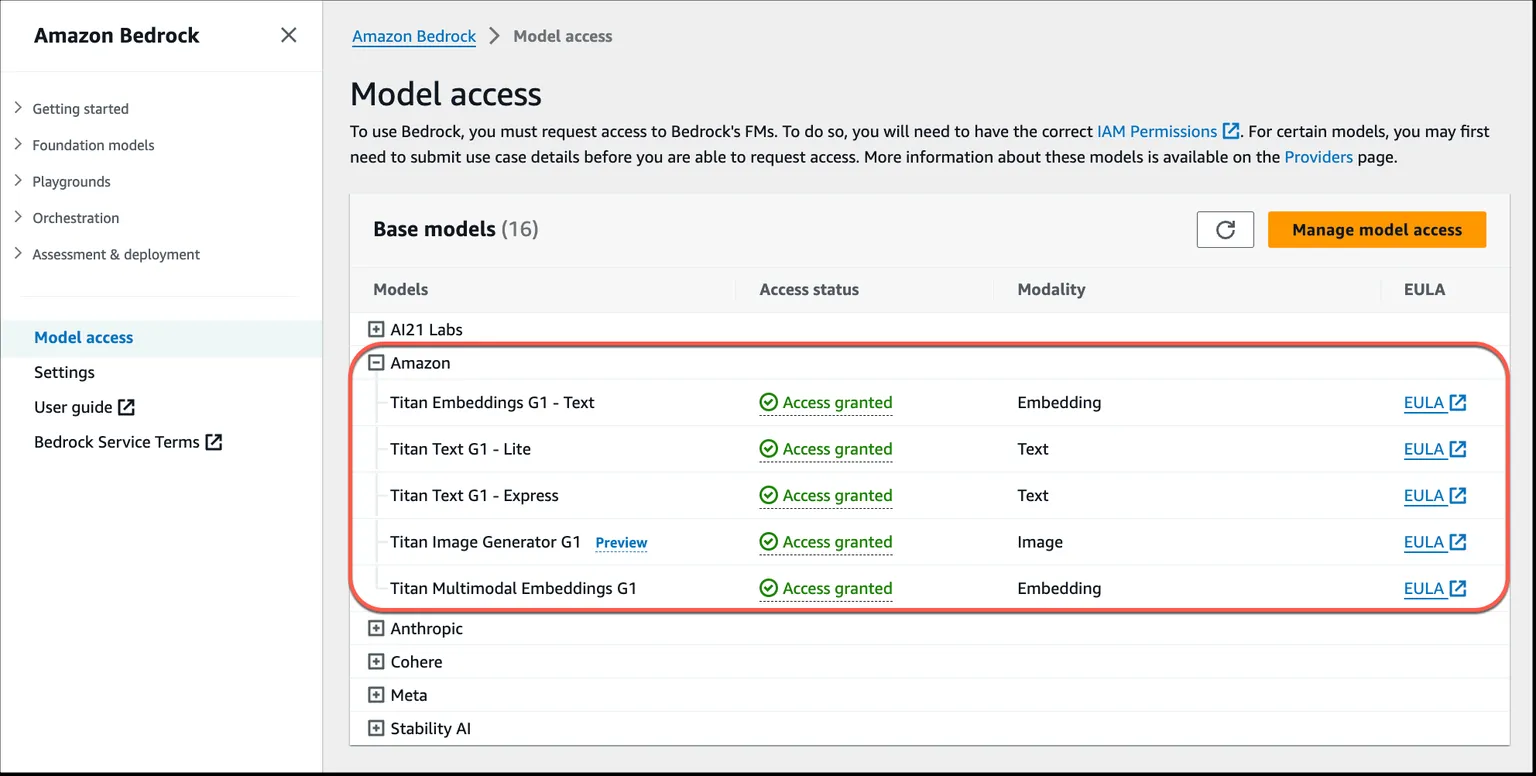
Task: Close the Amazon Bedrock navigation panel
Action: [288, 34]
